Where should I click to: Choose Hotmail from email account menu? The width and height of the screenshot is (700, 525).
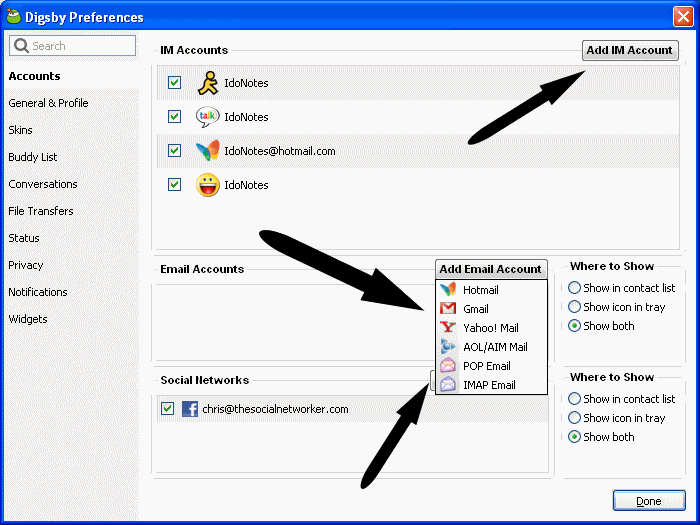tap(491, 290)
